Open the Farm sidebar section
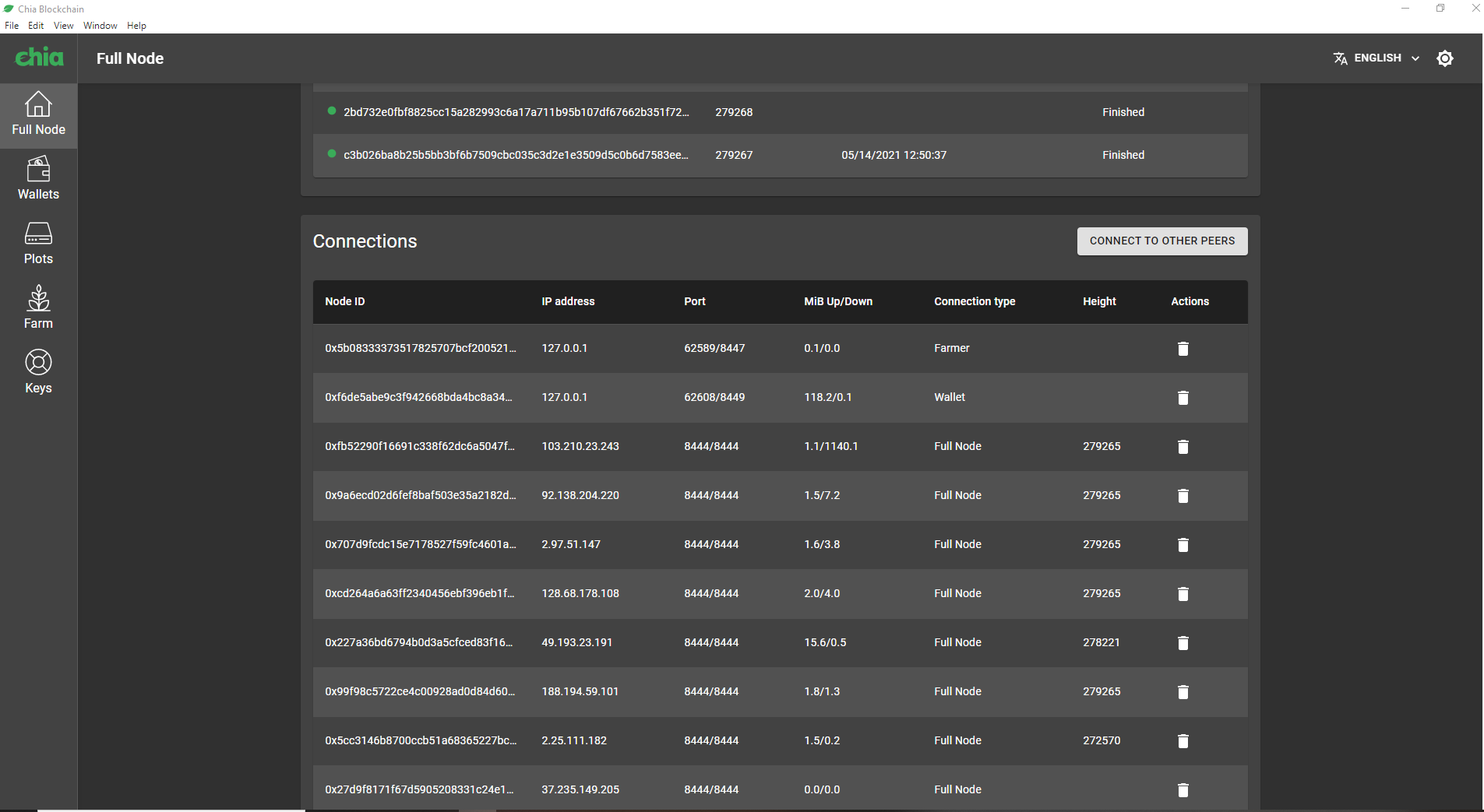Image resolution: width=1484 pixels, height=812 pixels. click(38, 309)
